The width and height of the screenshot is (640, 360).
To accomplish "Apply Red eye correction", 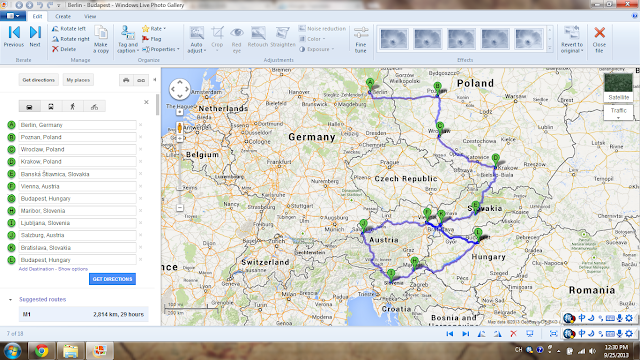I will click(237, 39).
